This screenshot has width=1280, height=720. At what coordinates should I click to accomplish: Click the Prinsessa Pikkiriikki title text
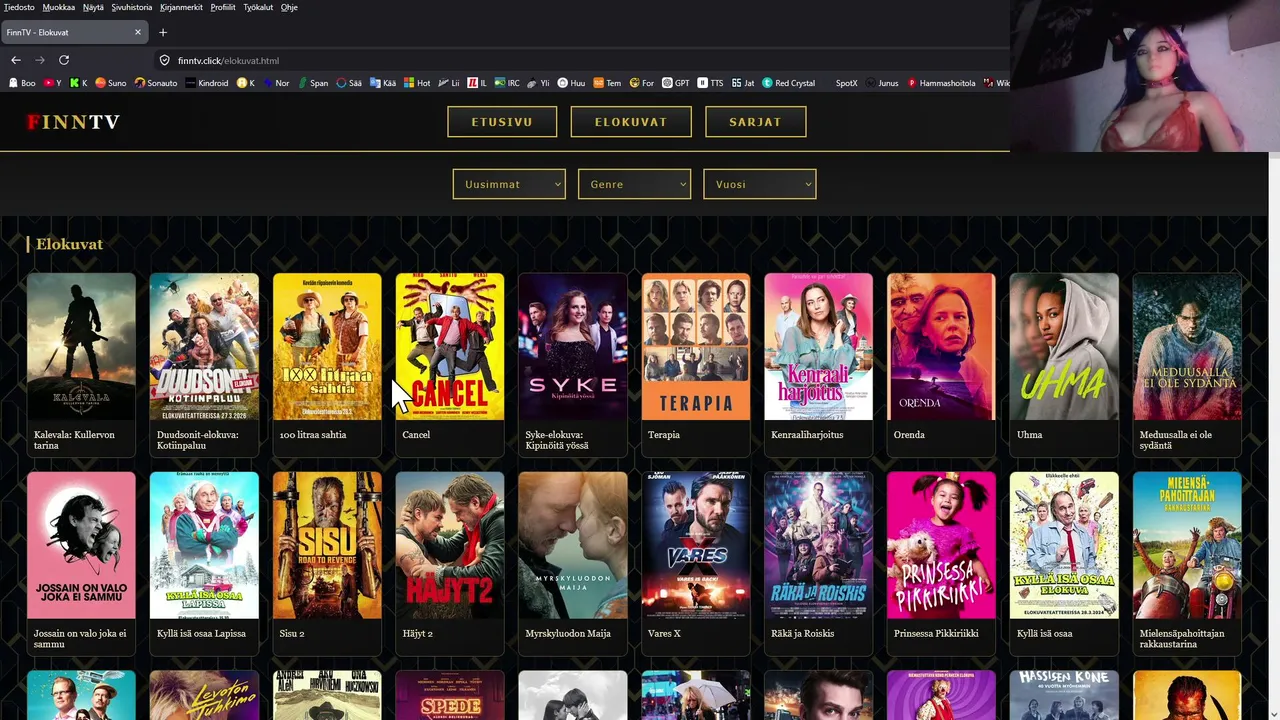(x=936, y=634)
